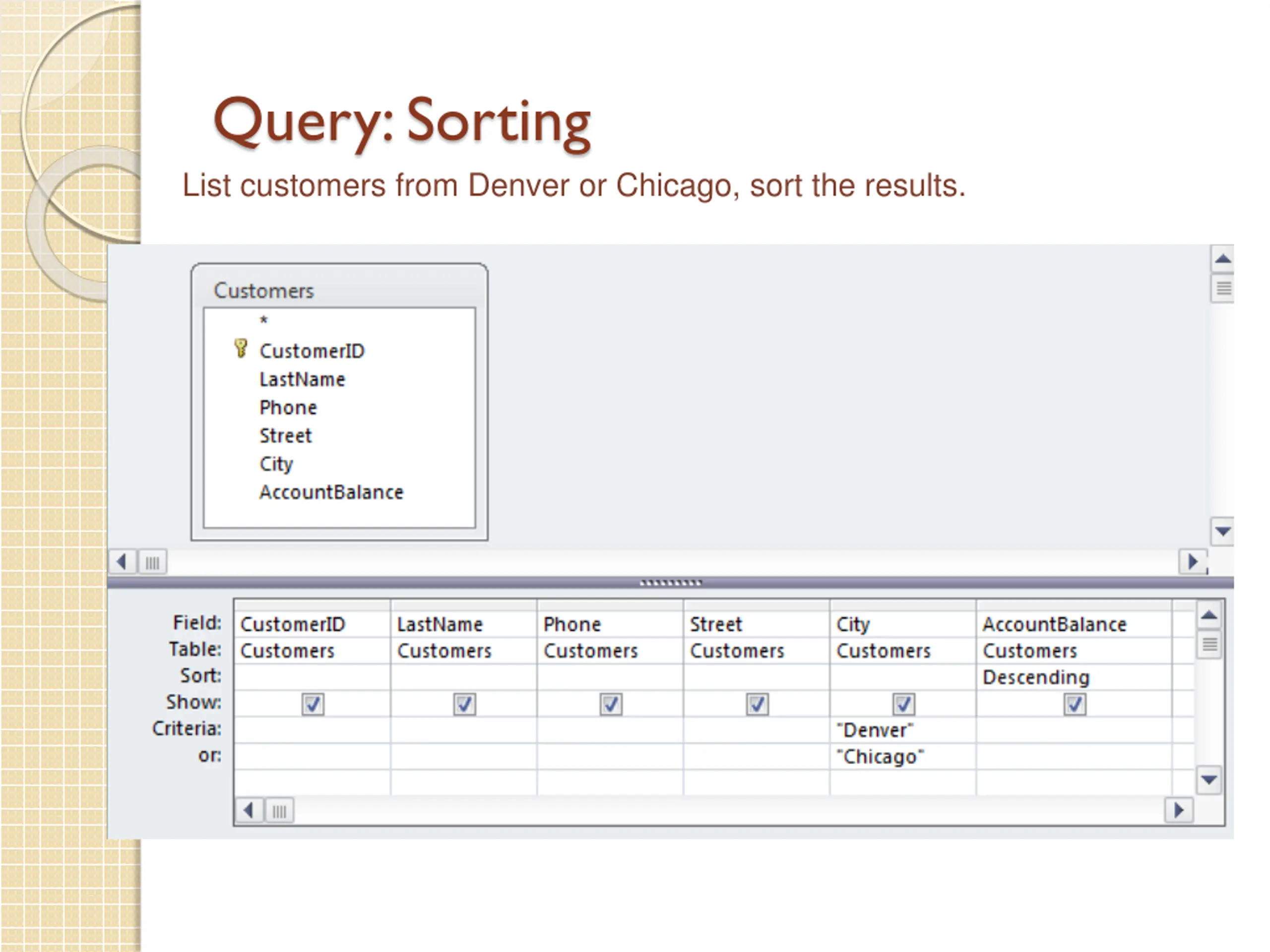1270x952 pixels.
Task: Click the design grid vertical scrollbar thumb
Action: pyautogui.click(x=1209, y=645)
